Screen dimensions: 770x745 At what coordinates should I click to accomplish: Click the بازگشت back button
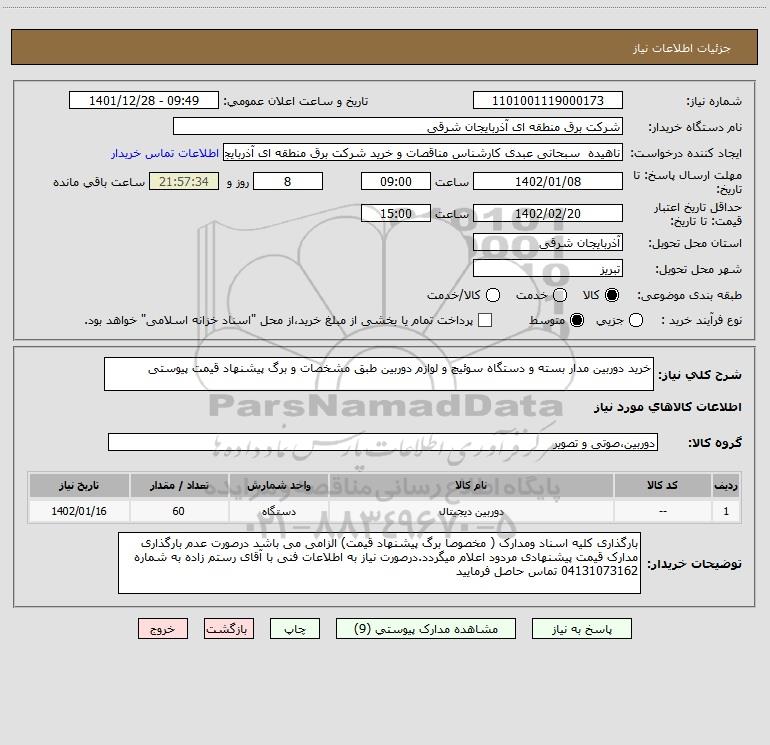click(229, 629)
